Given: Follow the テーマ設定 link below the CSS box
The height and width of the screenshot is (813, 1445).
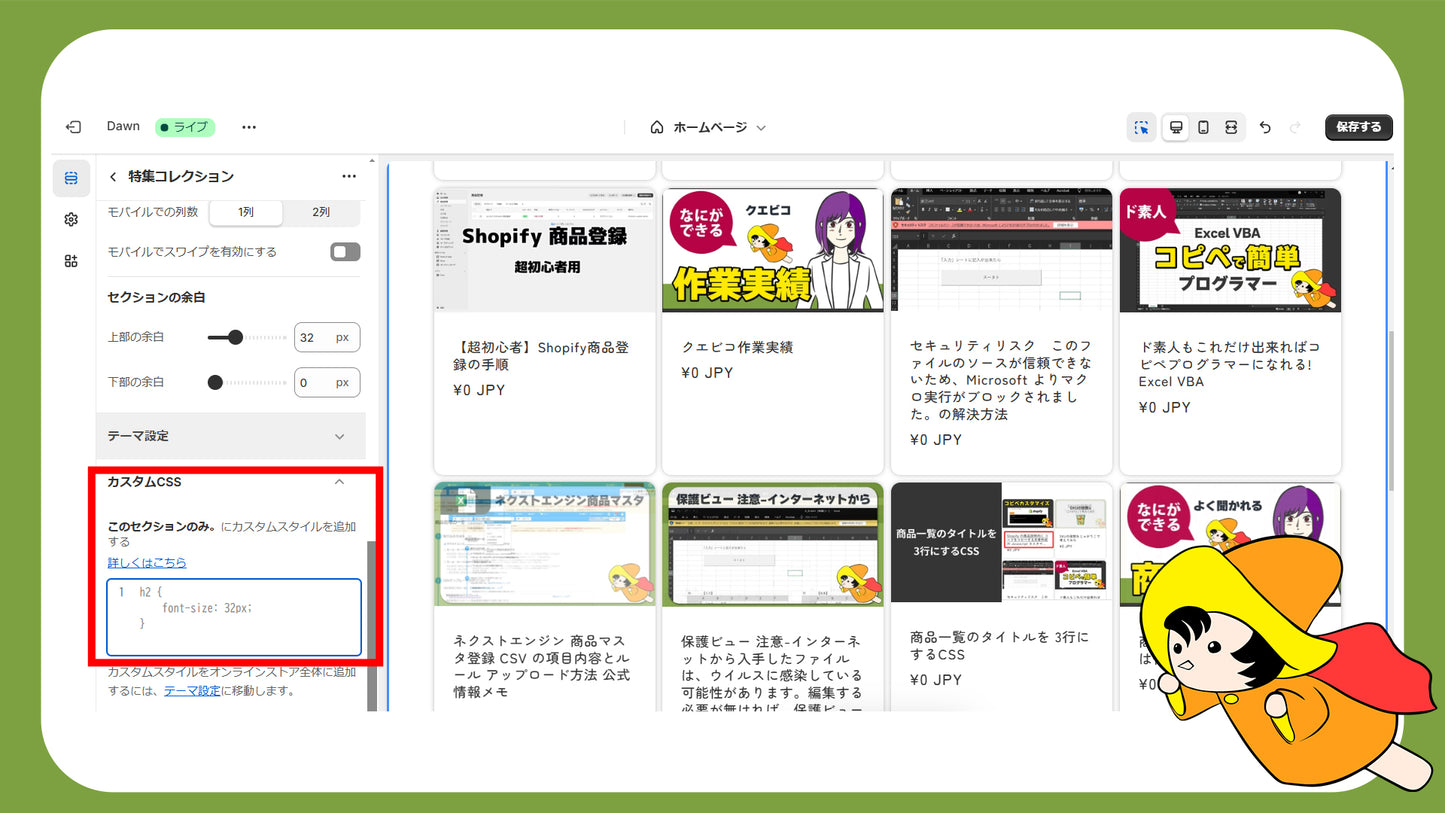Looking at the screenshot, I should coord(192,691).
